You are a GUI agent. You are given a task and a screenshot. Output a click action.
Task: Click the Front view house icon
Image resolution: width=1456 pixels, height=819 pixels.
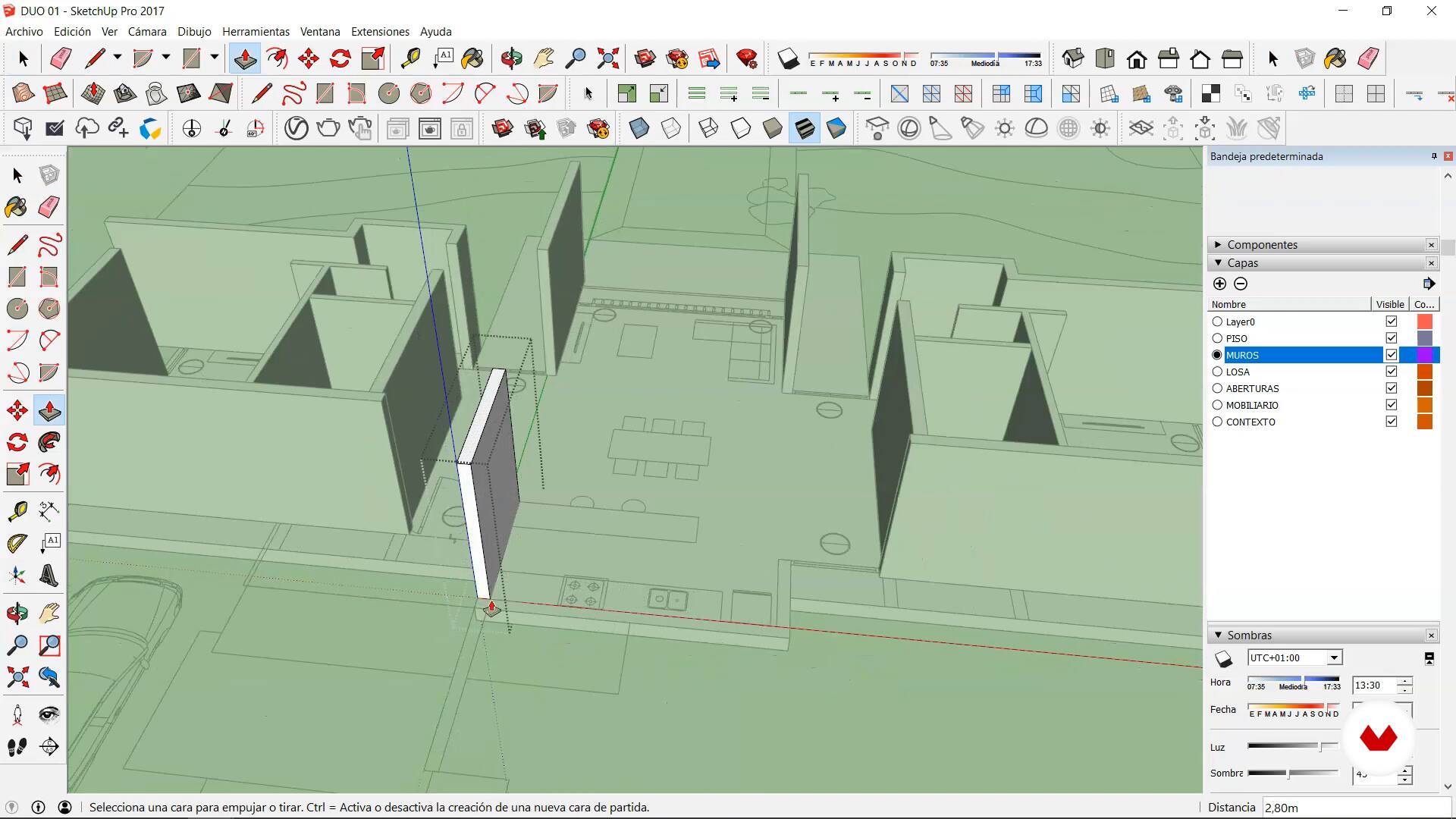pyautogui.click(x=1137, y=58)
